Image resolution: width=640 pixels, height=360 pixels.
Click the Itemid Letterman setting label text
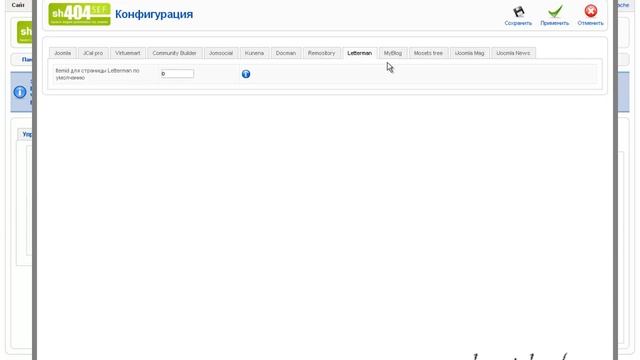pyautogui.click(x=98, y=74)
